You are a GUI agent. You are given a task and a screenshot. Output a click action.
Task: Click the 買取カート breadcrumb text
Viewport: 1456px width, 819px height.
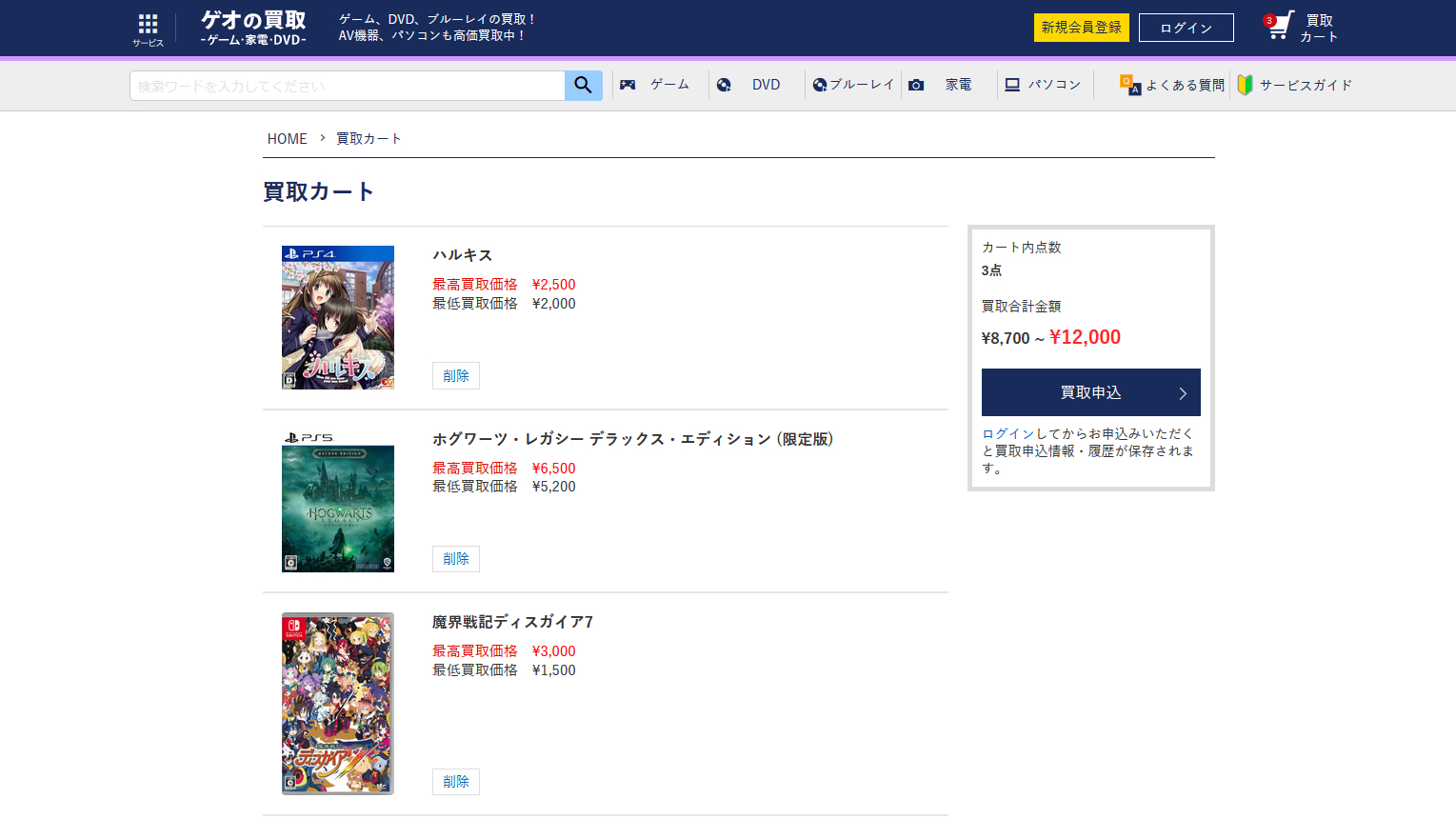[x=369, y=139]
